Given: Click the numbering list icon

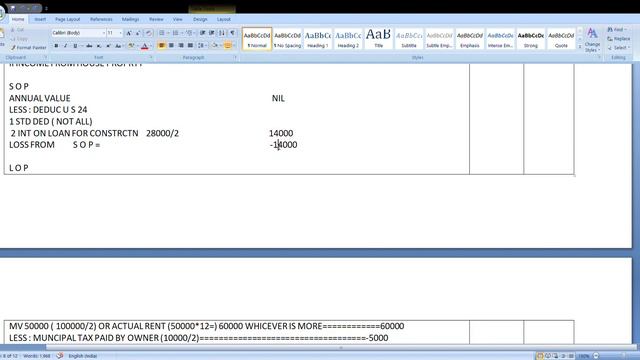Looking at the screenshot, I should (x=175, y=33).
